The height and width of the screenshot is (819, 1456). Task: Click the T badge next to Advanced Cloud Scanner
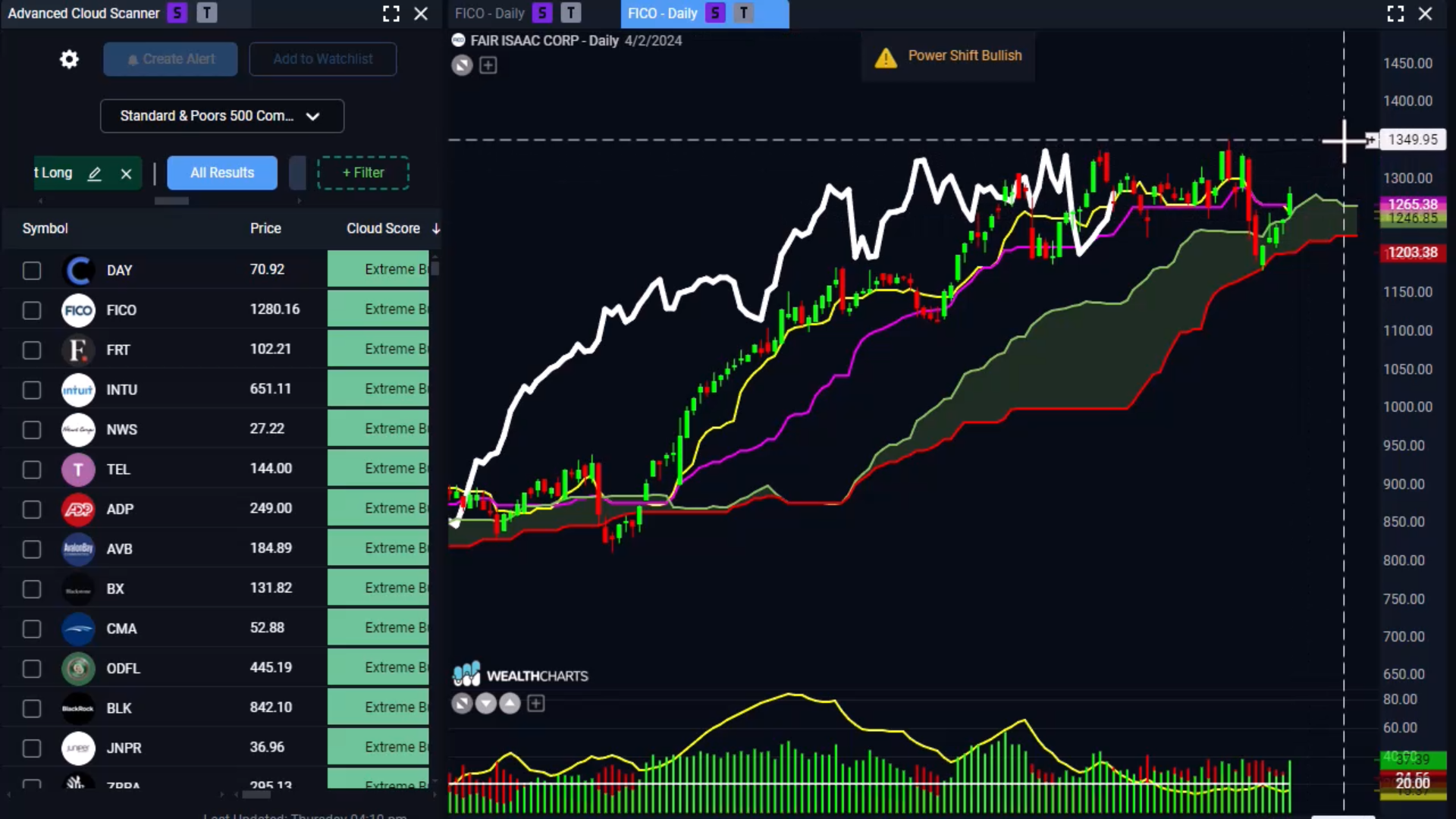(207, 13)
